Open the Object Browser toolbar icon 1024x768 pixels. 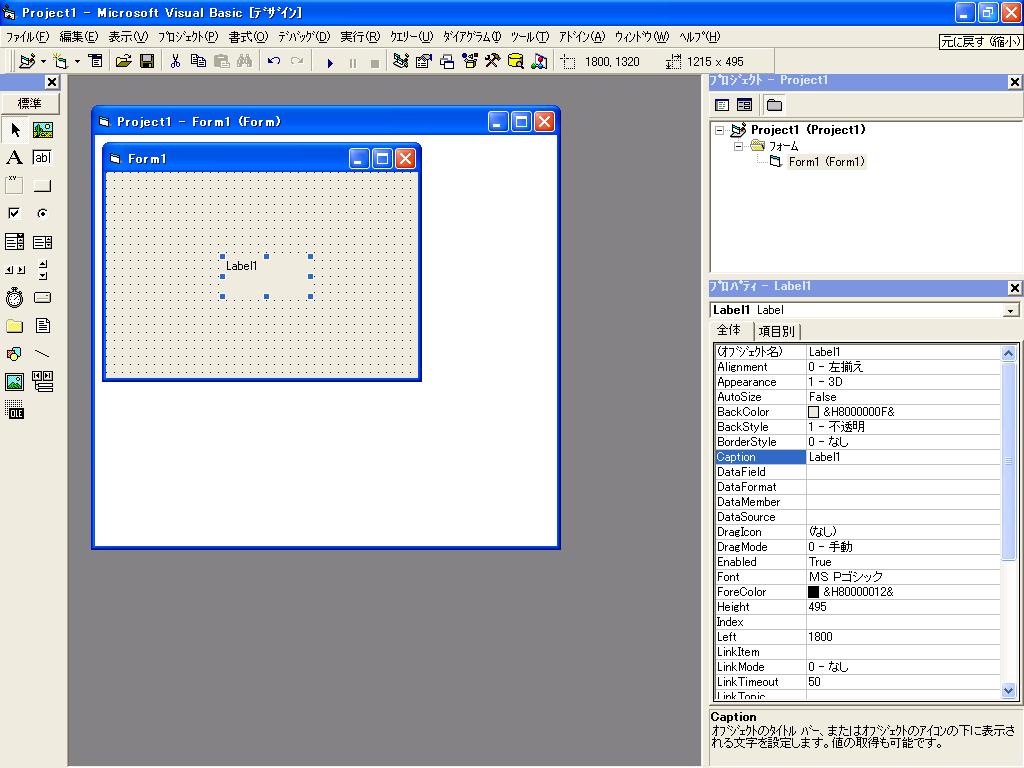(470, 61)
